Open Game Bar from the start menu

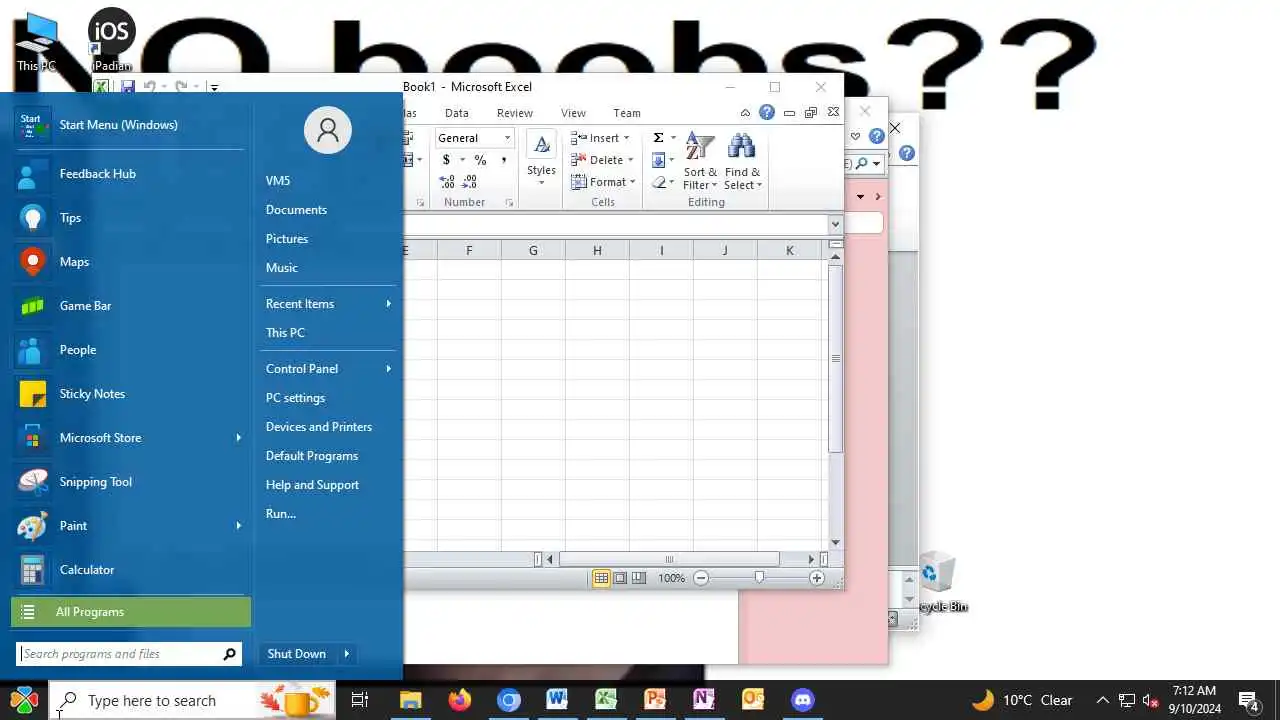tap(128, 306)
